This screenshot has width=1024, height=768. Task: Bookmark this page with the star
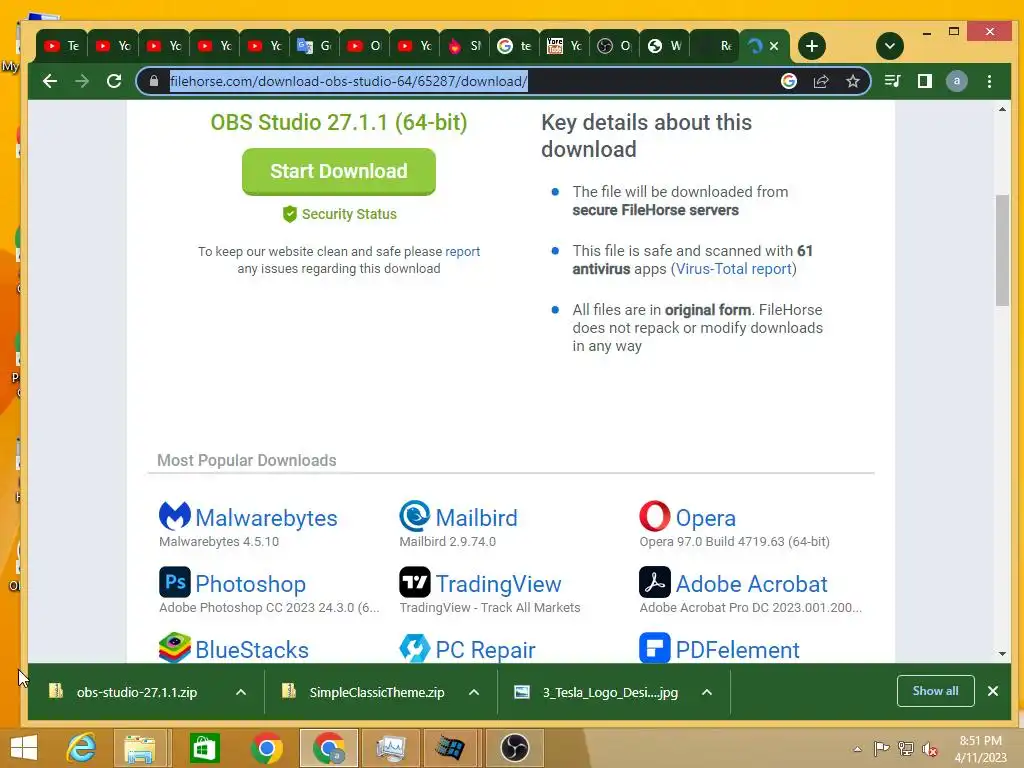pos(852,81)
